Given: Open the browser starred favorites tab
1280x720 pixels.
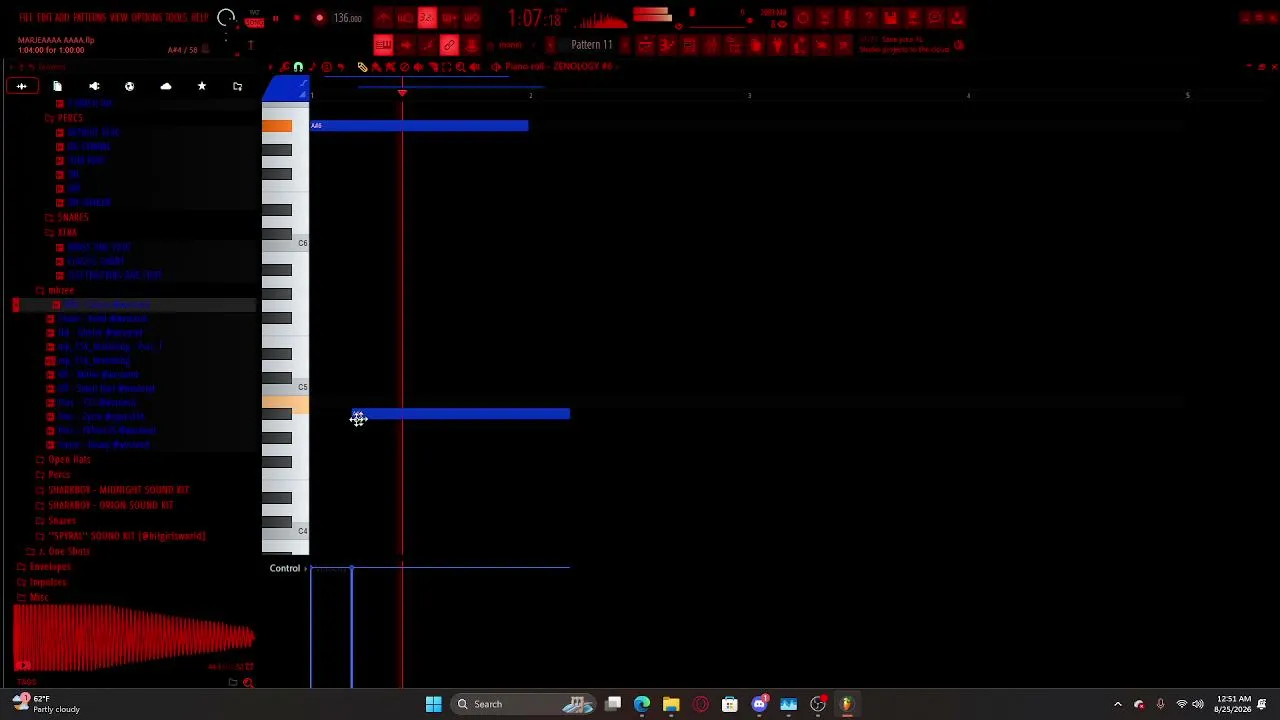Looking at the screenshot, I should click(201, 87).
